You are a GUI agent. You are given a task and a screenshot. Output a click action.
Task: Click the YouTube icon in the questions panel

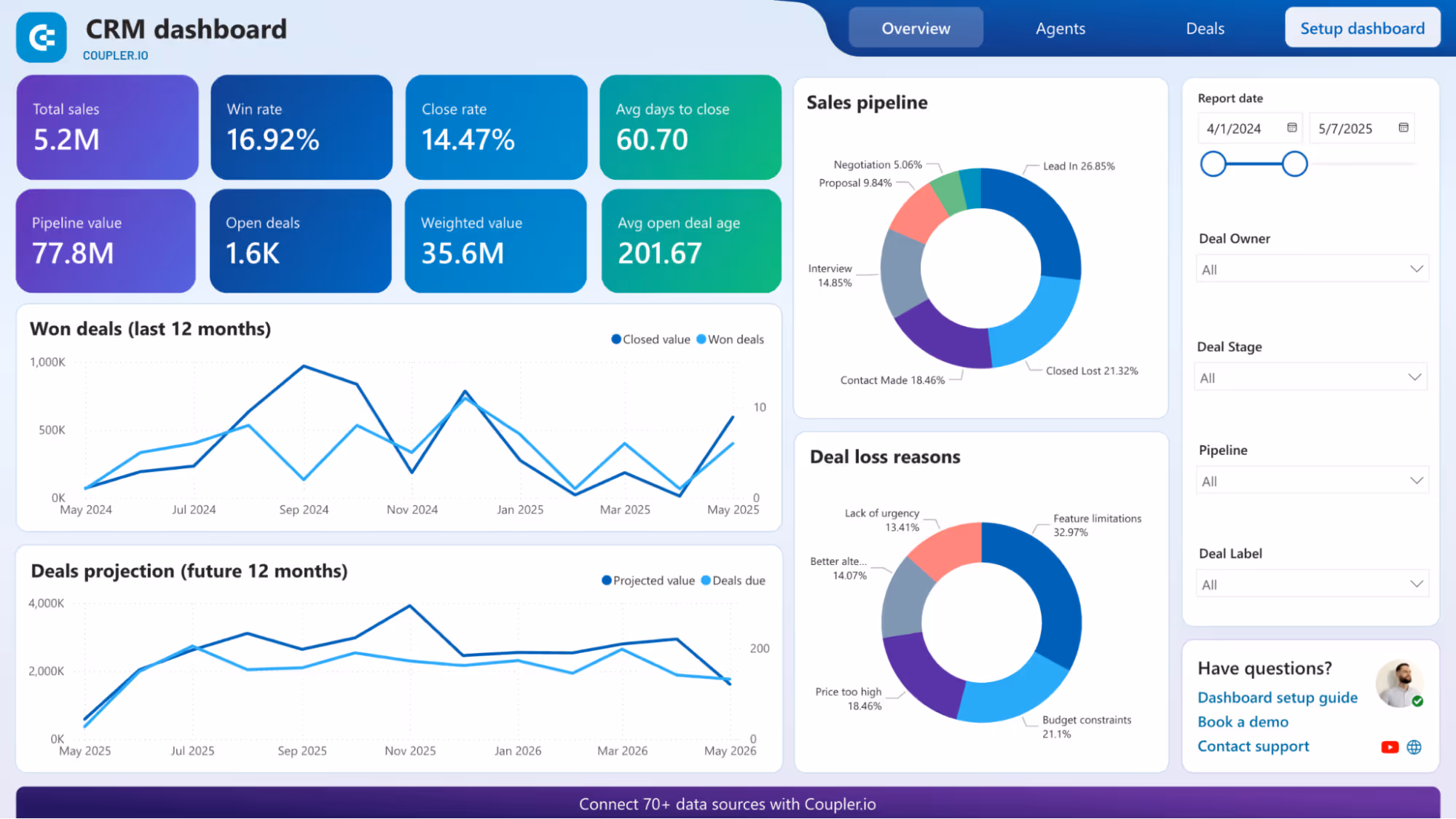(1390, 746)
